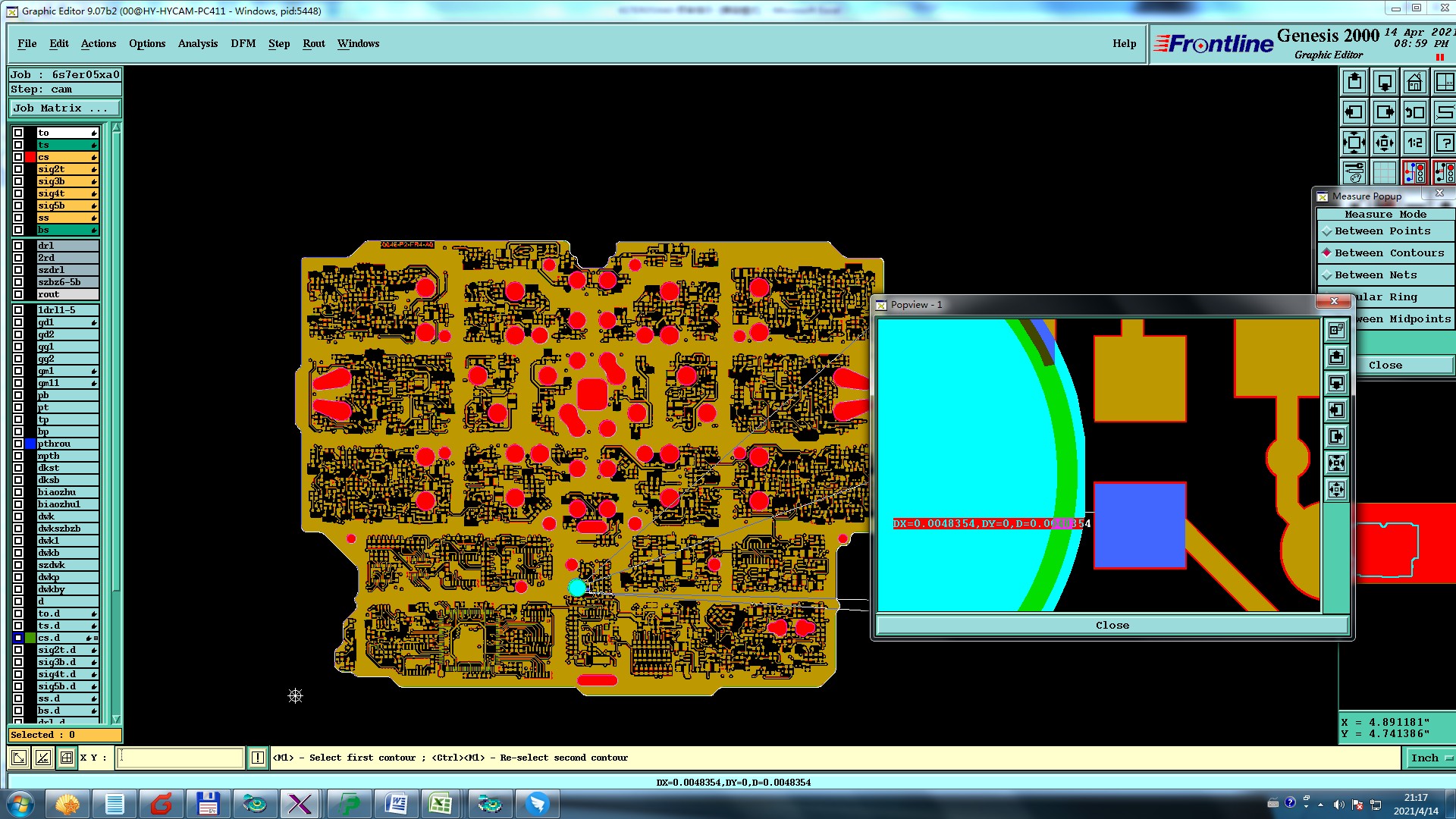The height and width of the screenshot is (819, 1456).
Task: Select Between Nets measure mode
Action: click(x=1375, y=275)
